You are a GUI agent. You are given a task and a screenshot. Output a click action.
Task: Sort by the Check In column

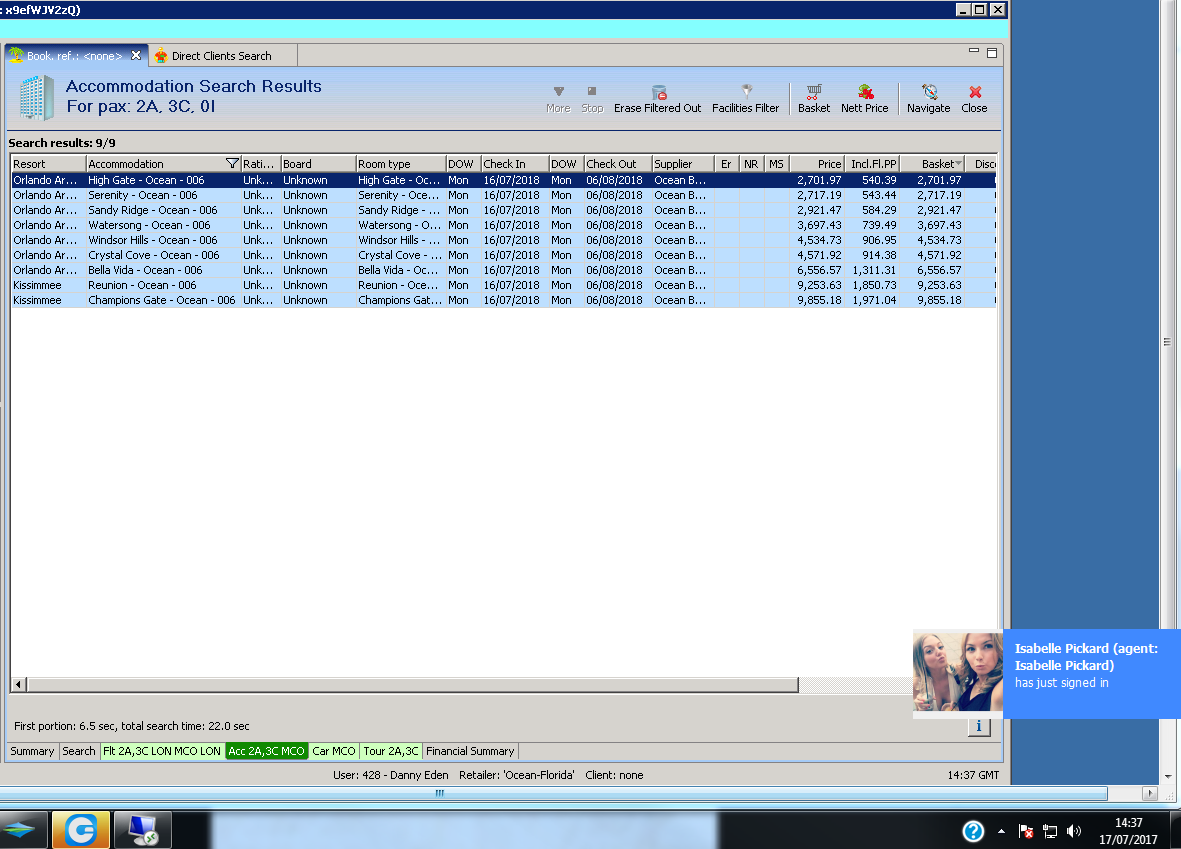(x=514, y=163)
